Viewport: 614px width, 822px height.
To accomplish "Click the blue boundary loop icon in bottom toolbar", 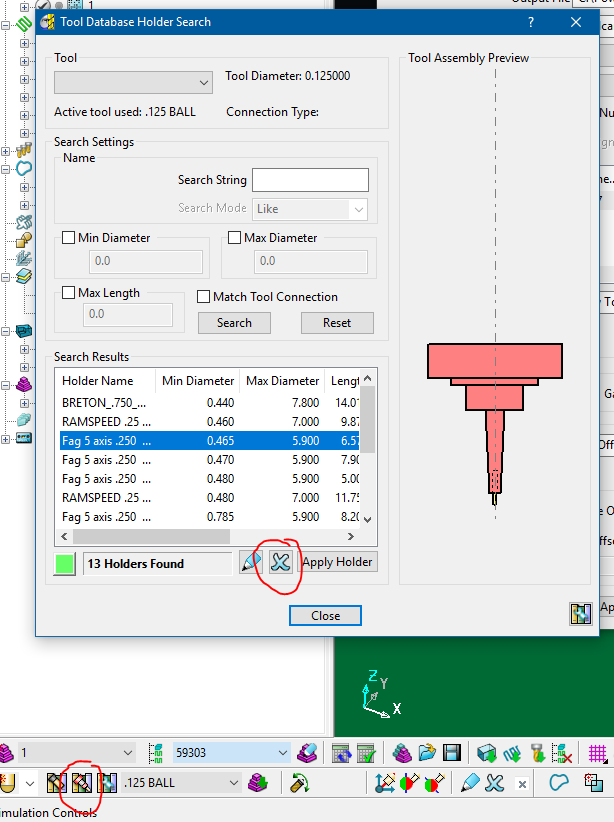I will click(x=559, y=783).
